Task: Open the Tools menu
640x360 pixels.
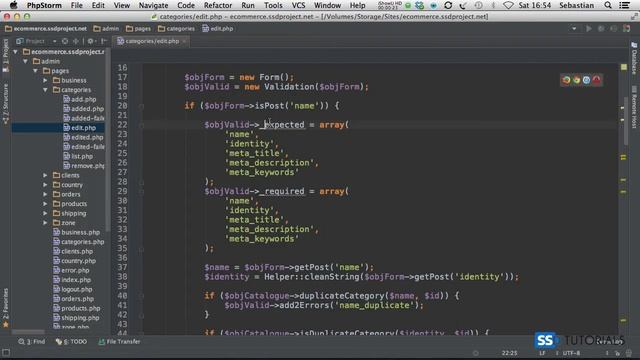Action: click(x=273, y=5)
